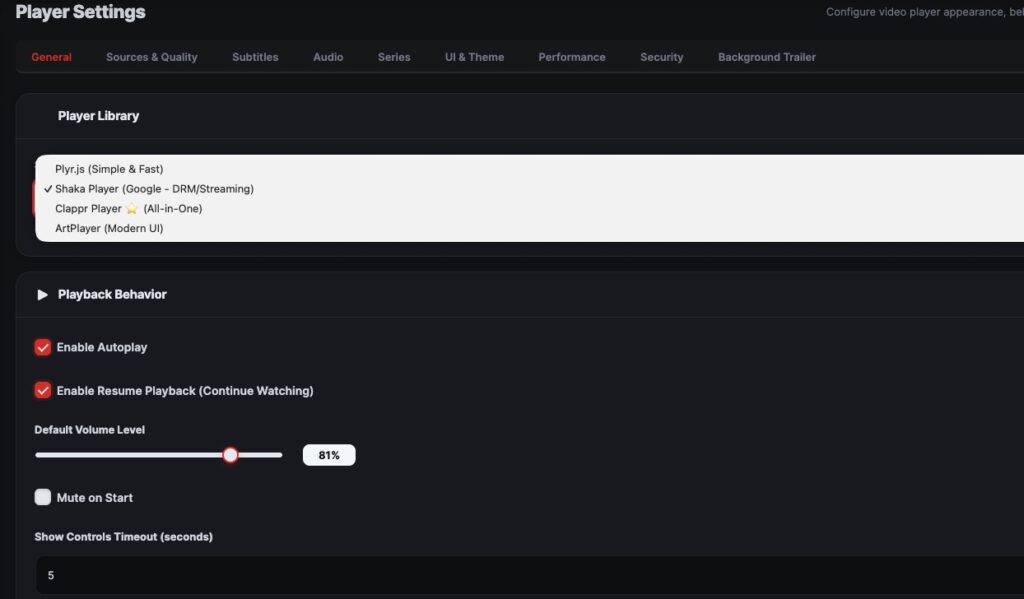Image resolution: width=1024 pixels, height=599 pixels.
Task: Select Shaka Player (Google - DRM/Streaming) option
Action: tap(154, 189)
